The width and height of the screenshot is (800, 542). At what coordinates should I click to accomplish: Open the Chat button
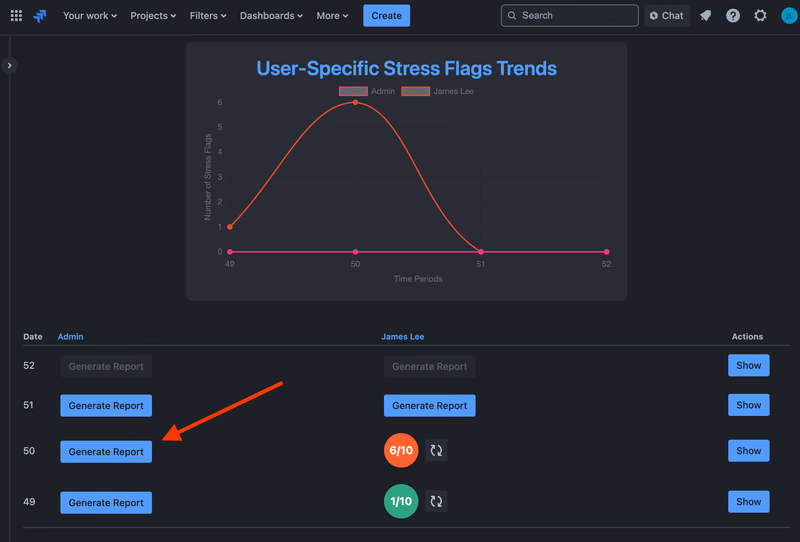pyautogui.click(x=667, y=16)
